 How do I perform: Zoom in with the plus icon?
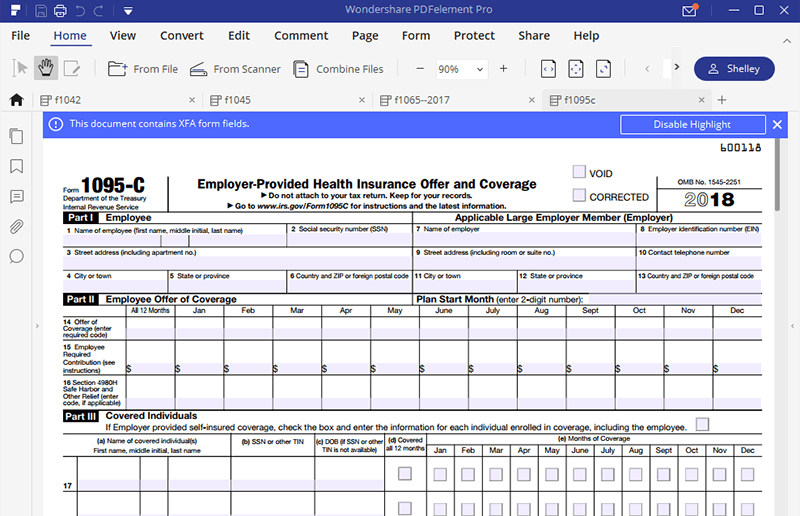coord(503,69)
